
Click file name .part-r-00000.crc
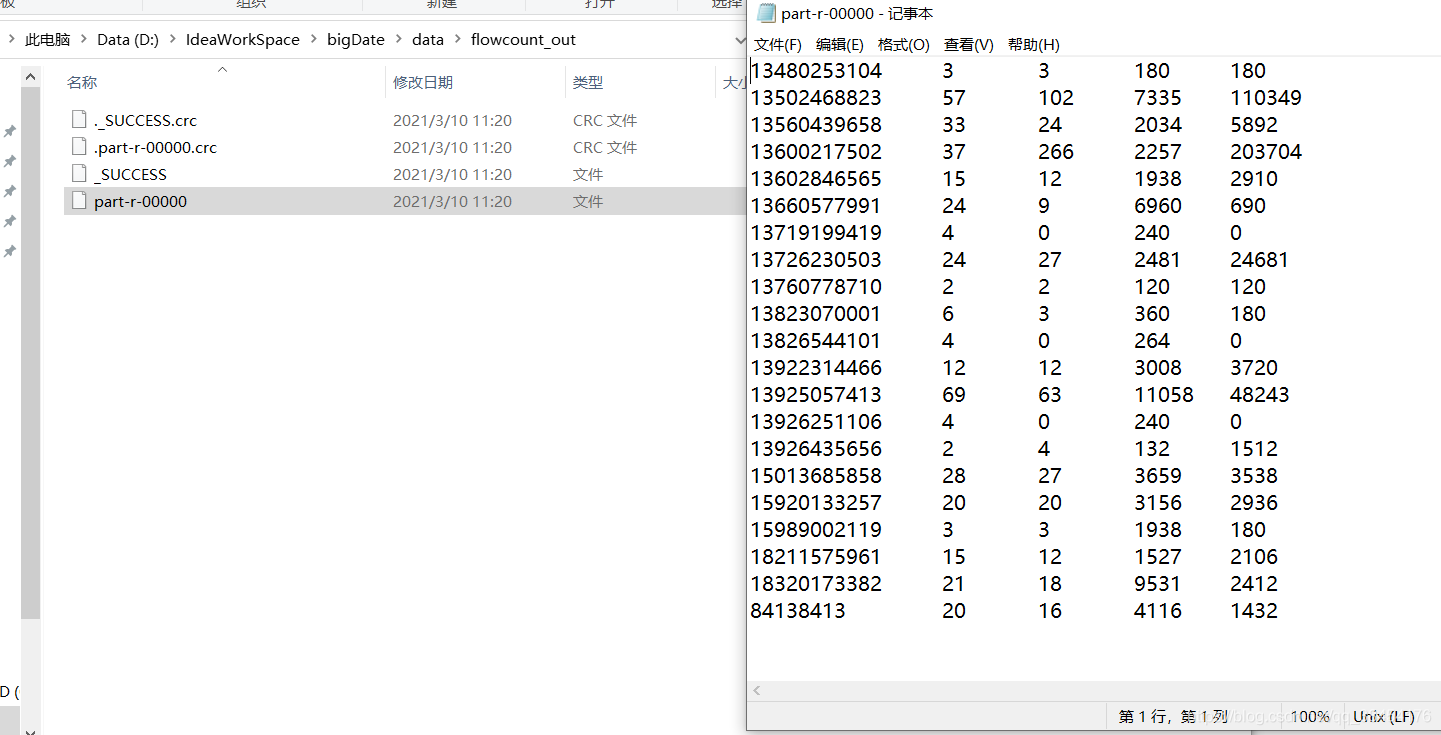tap(155, 147)
